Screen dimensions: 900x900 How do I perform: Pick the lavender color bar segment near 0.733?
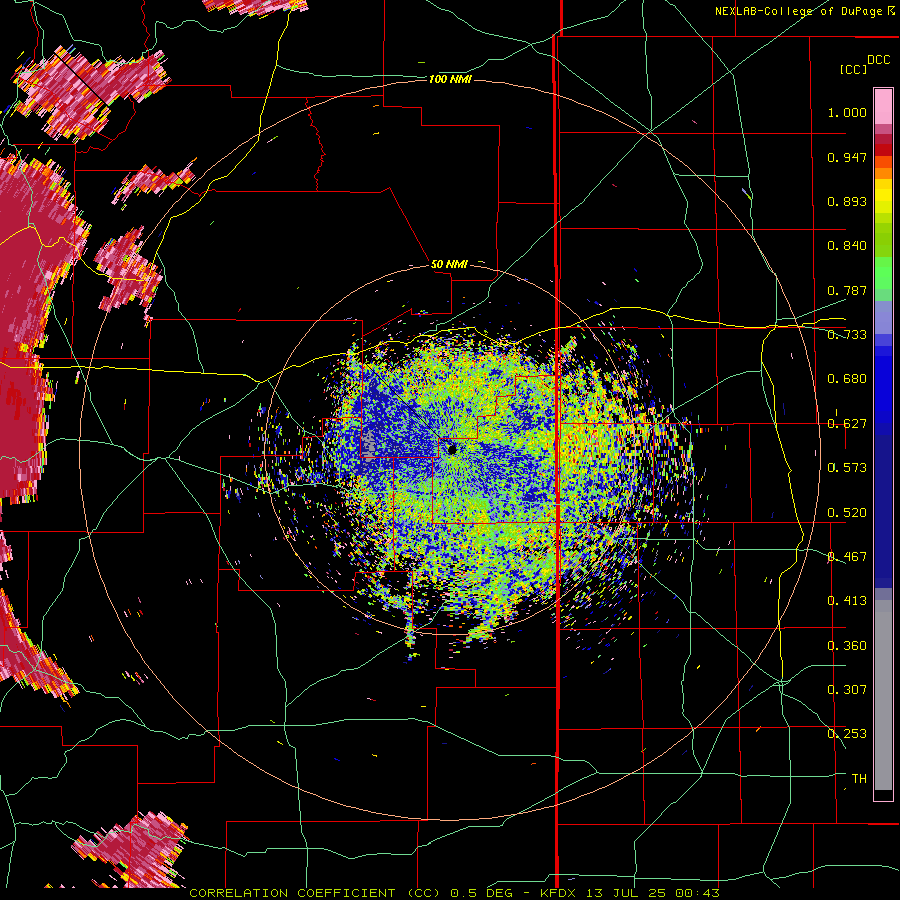pyautogui.click(x=883, y=317)
